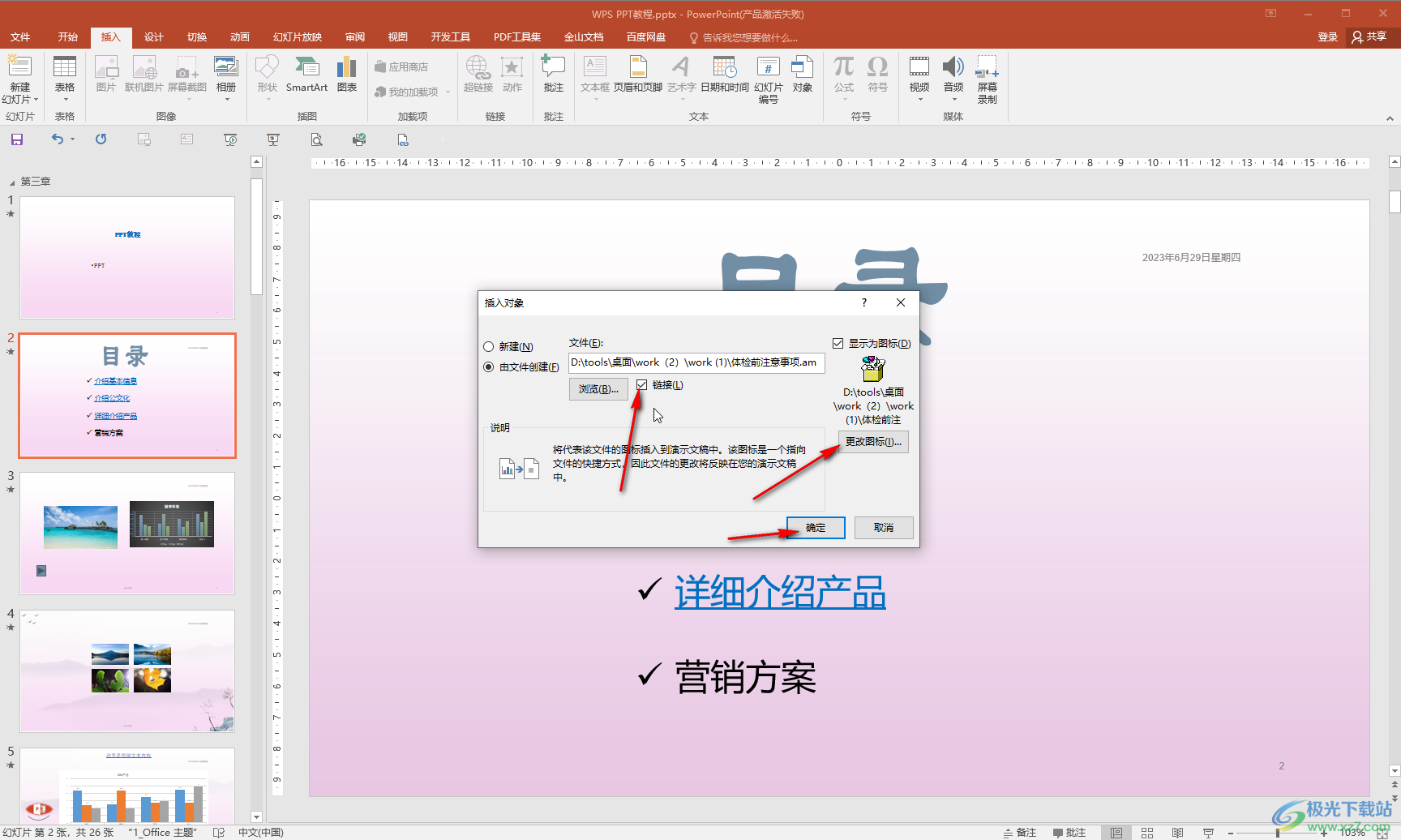The height and width of the screenshot is (840, 1401).
Task: Insert Slide Number (幻灯片编号)
Action: coord(769,79)
